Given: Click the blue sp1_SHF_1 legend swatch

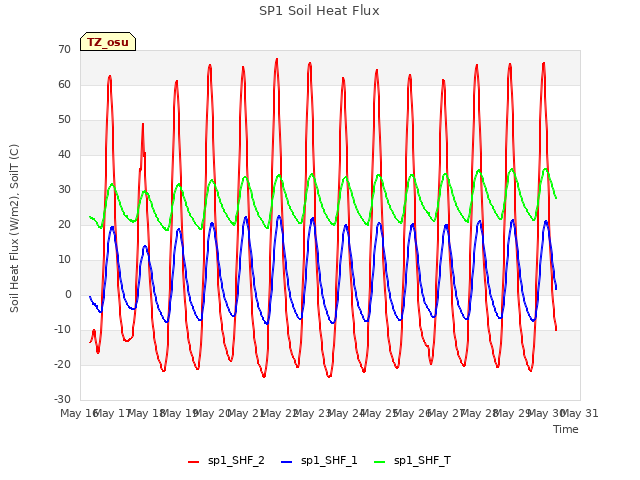Looking at the screenshot, I should 287,462.
